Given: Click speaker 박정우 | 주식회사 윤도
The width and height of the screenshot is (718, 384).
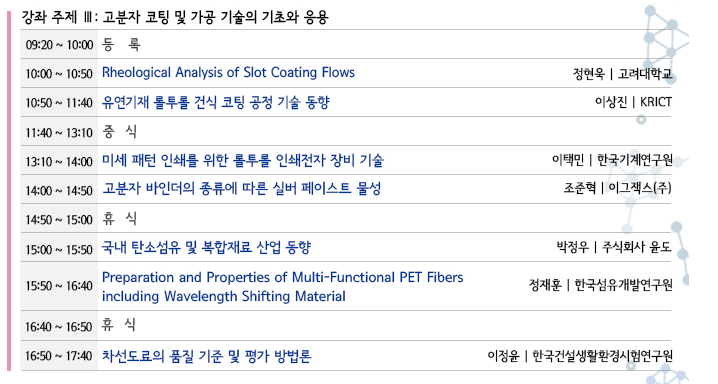Looking at the screenshot, I should pyautogui.click(x=614, y=248).
